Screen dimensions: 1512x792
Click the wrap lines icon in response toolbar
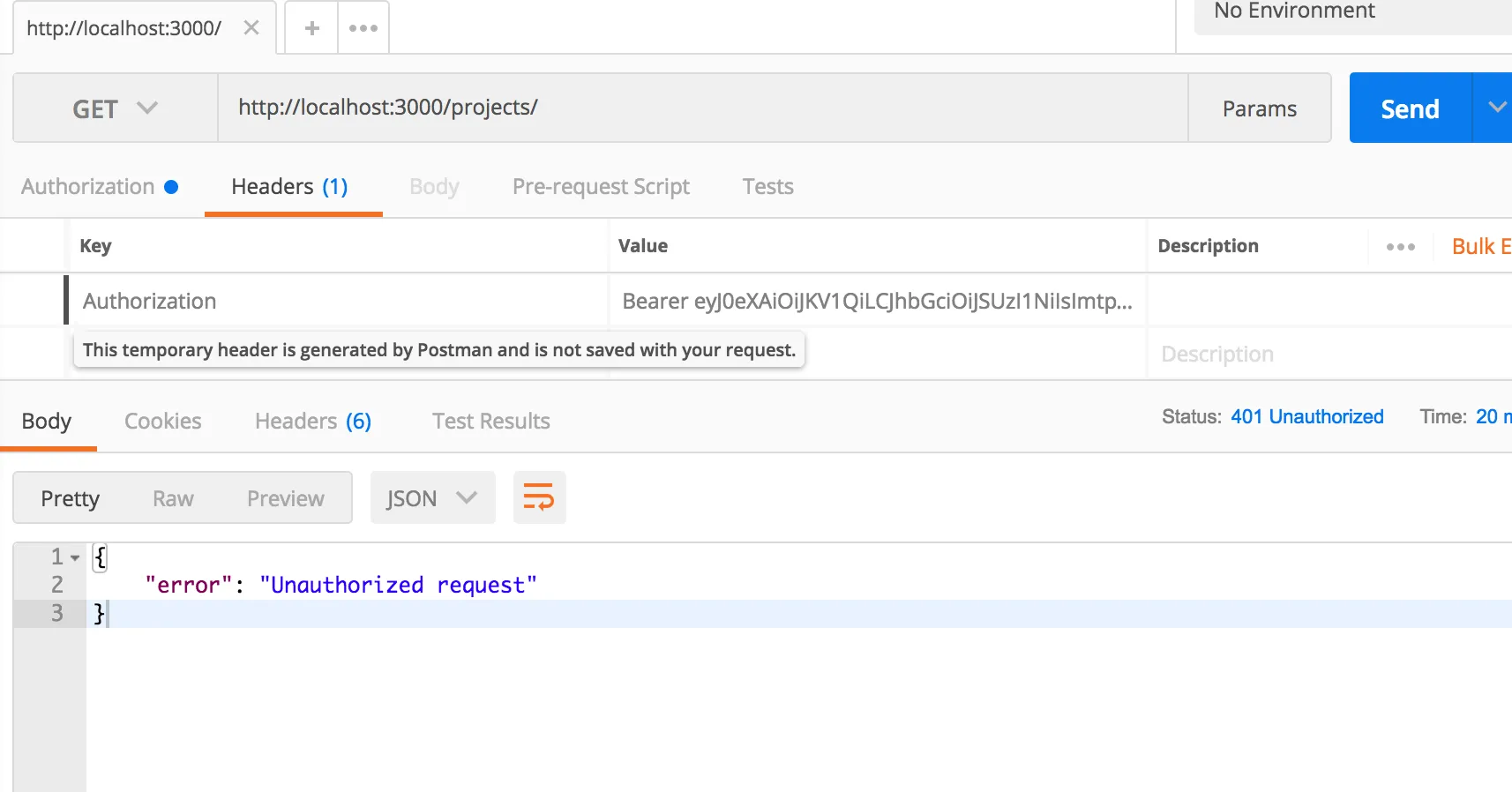point(539,497)
